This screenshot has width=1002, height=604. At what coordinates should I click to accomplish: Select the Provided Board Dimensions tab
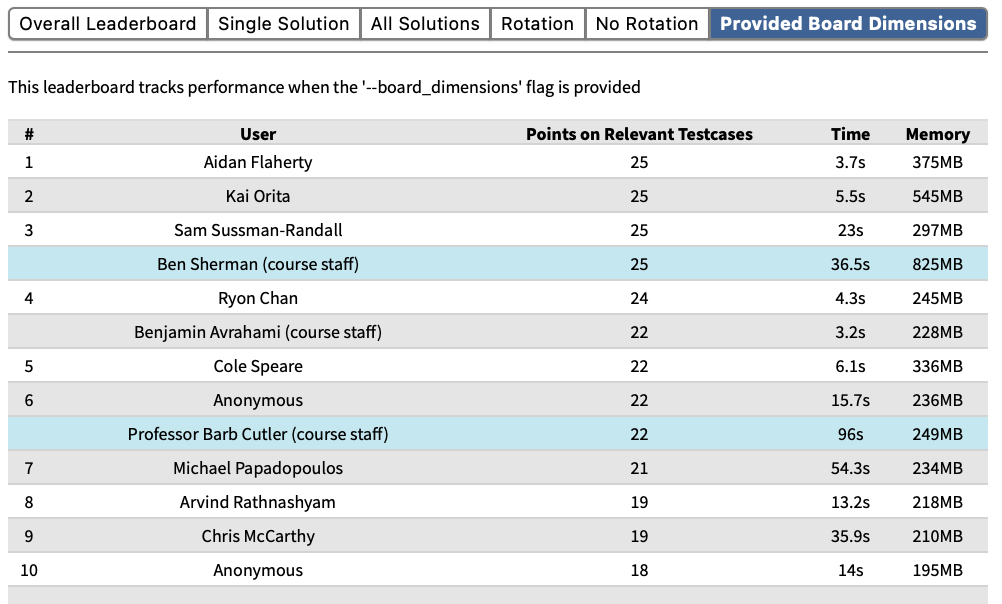coord(848,24)
